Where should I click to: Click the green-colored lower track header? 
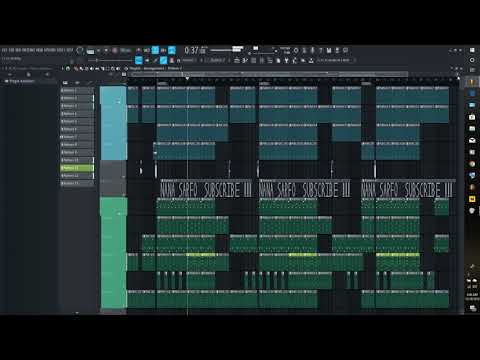[114, 253]
